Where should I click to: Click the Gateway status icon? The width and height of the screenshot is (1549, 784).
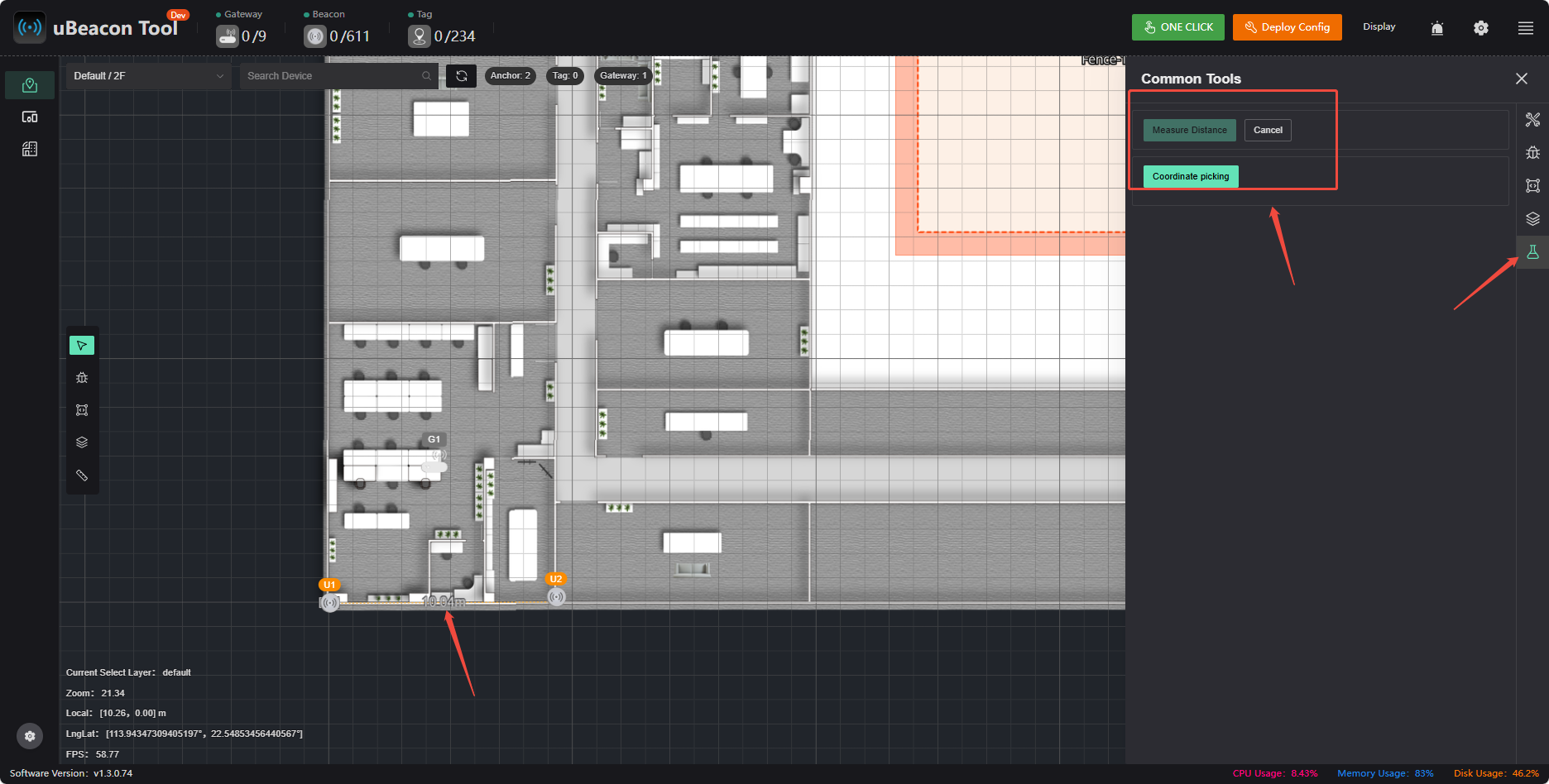click(227, 36)
